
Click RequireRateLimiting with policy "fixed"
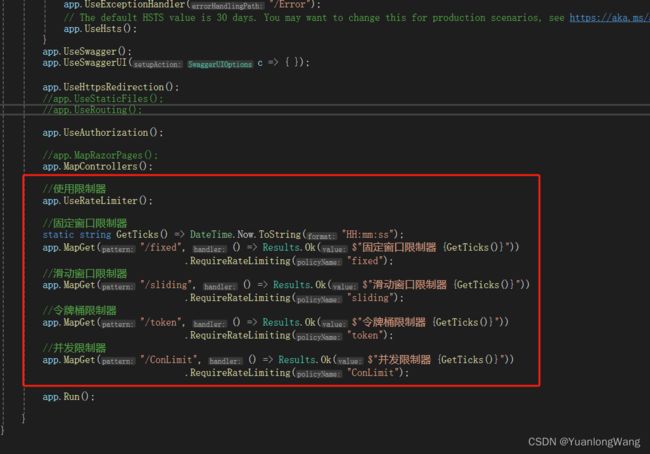(x=289, y=261)
